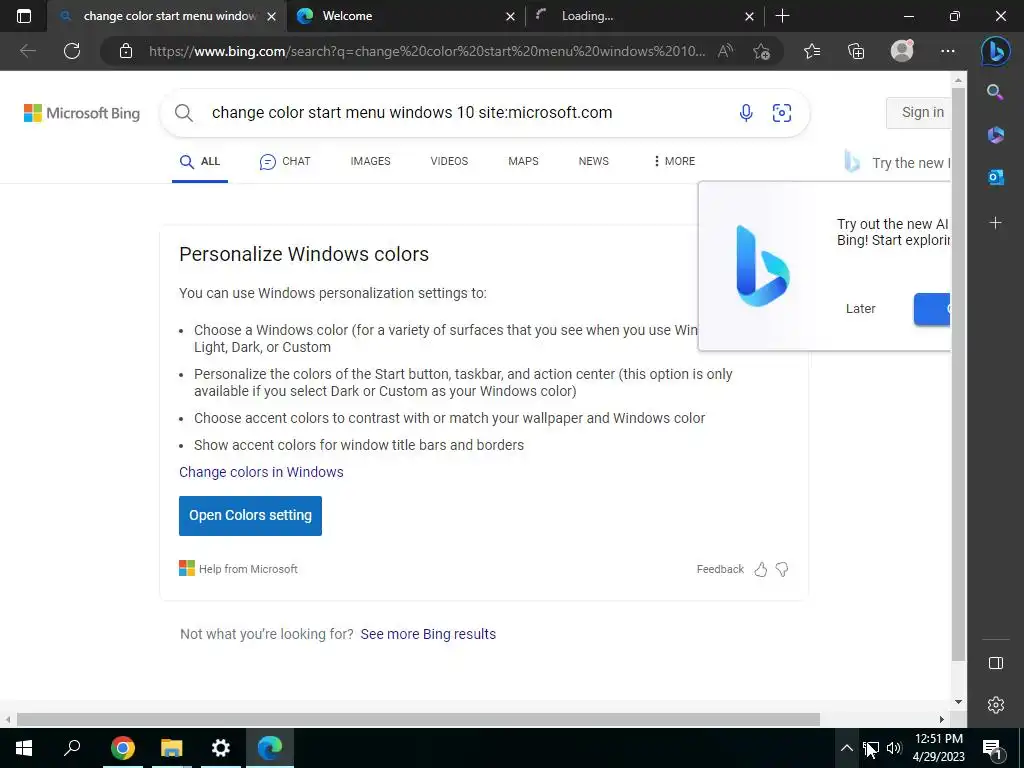The image size is (1024, 768).
Task: Switch to NEWS results
Action: [x=594, y=161]
